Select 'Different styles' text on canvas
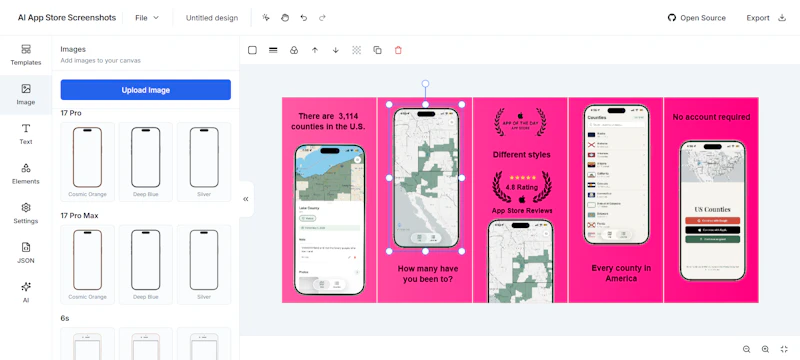Viewport: 800px width, 360px height. tap(521, 155)
